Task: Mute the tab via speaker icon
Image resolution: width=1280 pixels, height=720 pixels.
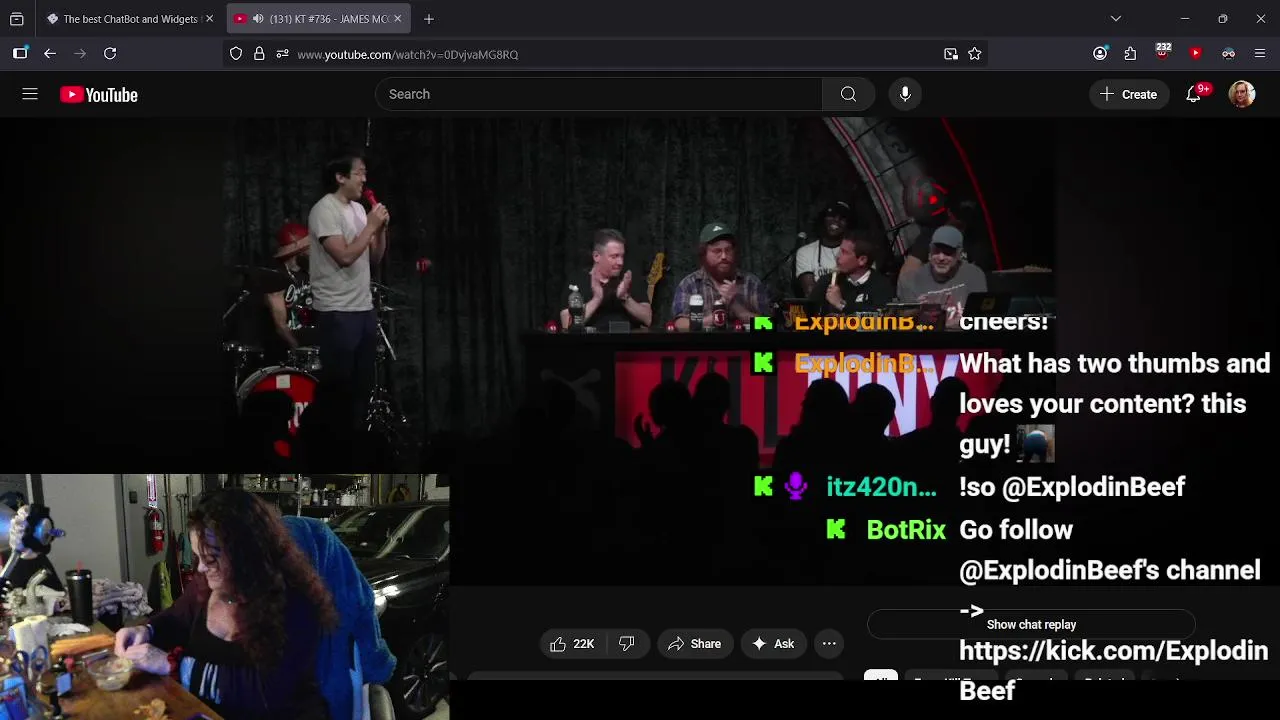Action: point(258,19)
